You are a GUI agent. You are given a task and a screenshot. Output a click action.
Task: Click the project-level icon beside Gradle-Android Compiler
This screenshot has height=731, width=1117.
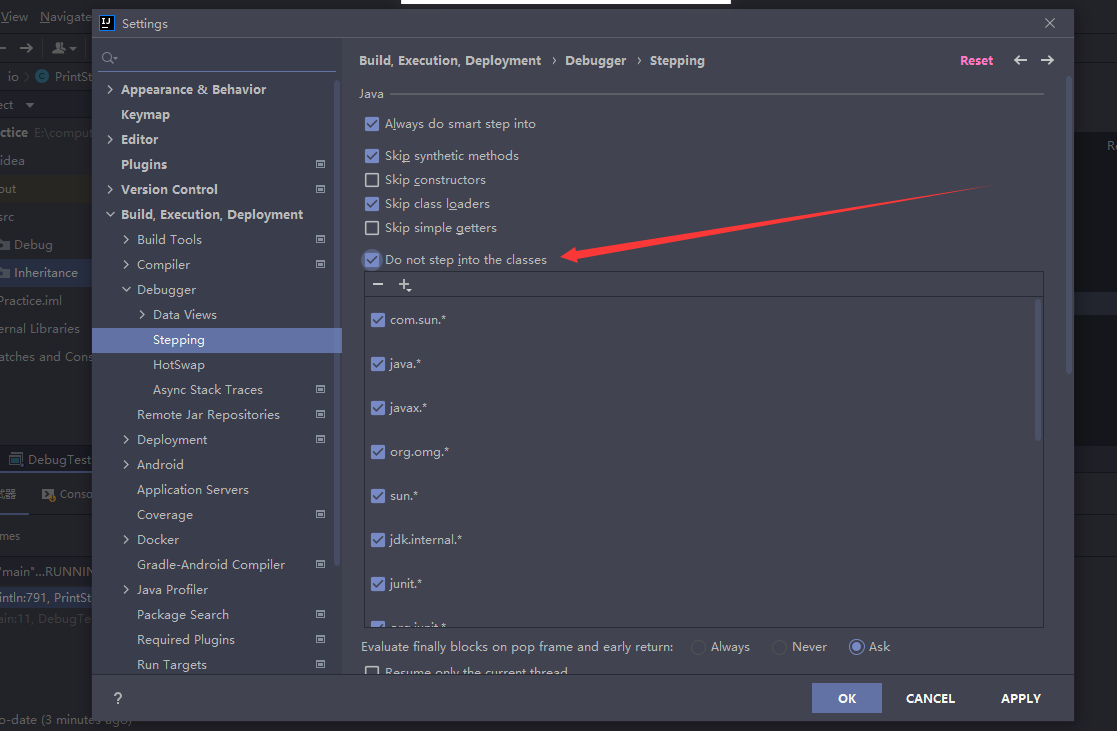321,564
